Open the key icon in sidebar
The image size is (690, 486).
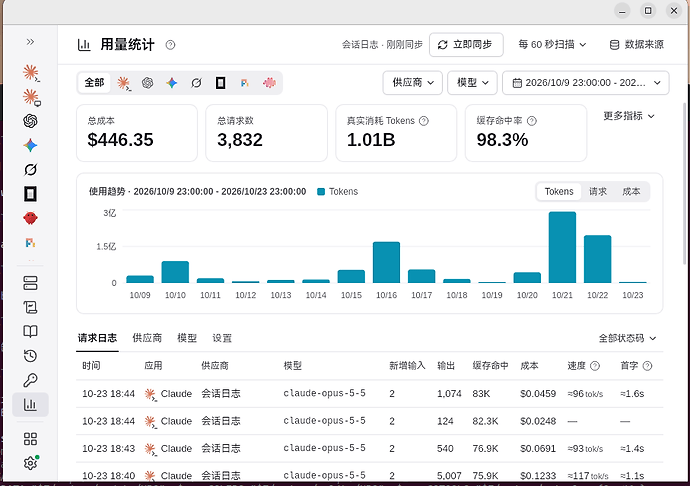coord(30,380)
